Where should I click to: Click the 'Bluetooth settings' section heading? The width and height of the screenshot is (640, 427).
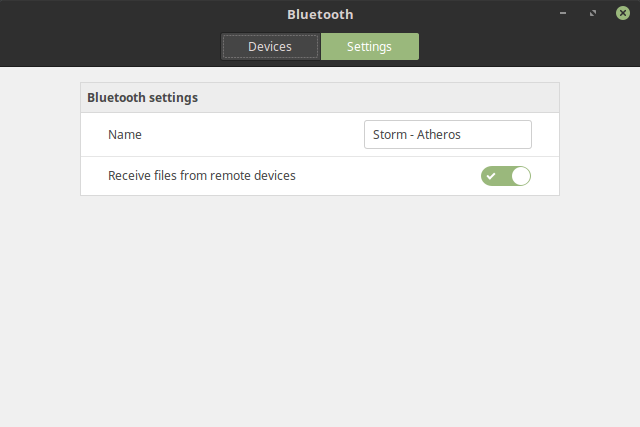click(142, 98)
